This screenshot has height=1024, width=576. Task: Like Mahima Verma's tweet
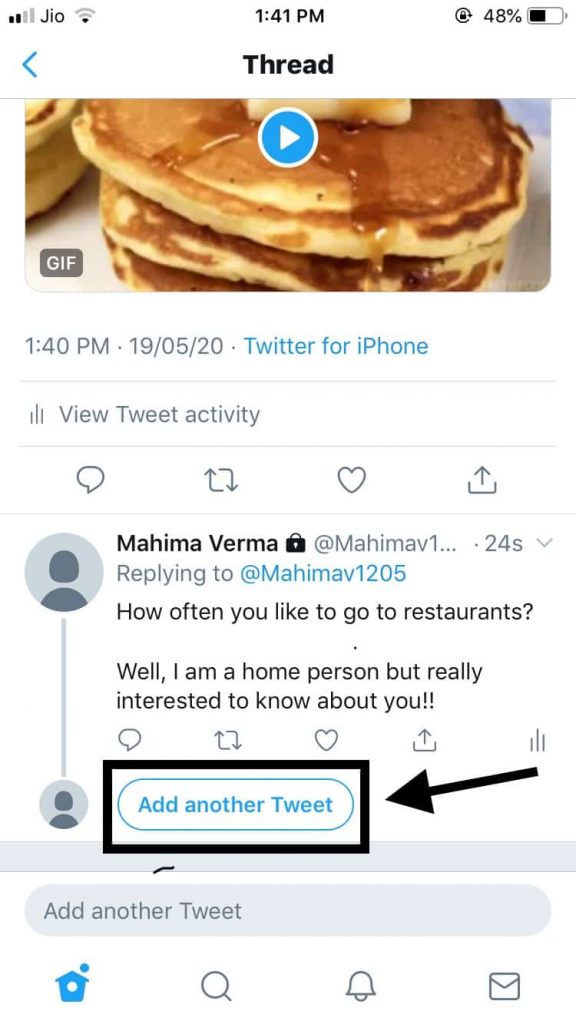tap(325, 740)
